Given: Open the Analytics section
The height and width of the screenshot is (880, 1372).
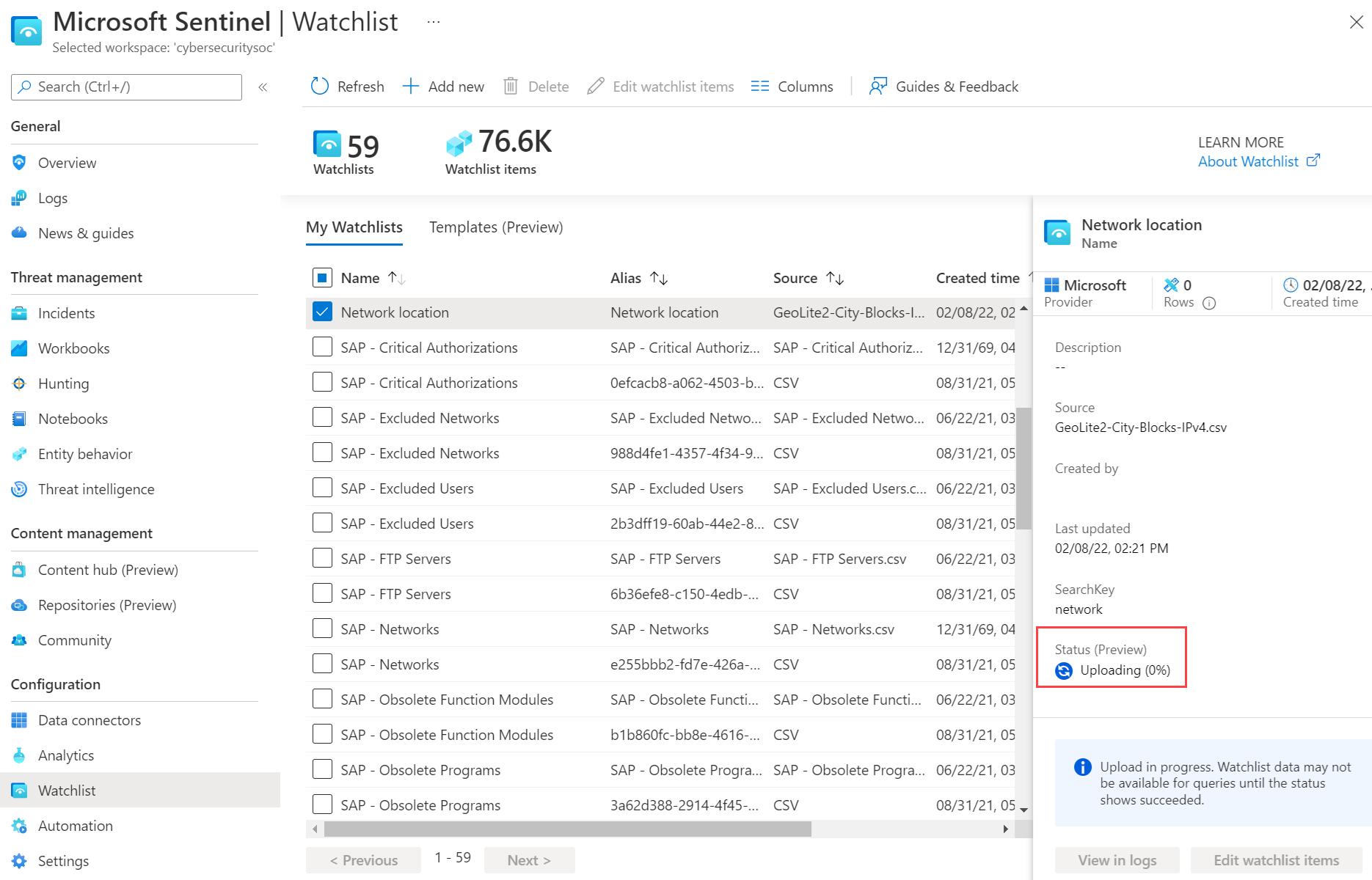Looking at the screenshot, I should [x=65, y=755].
